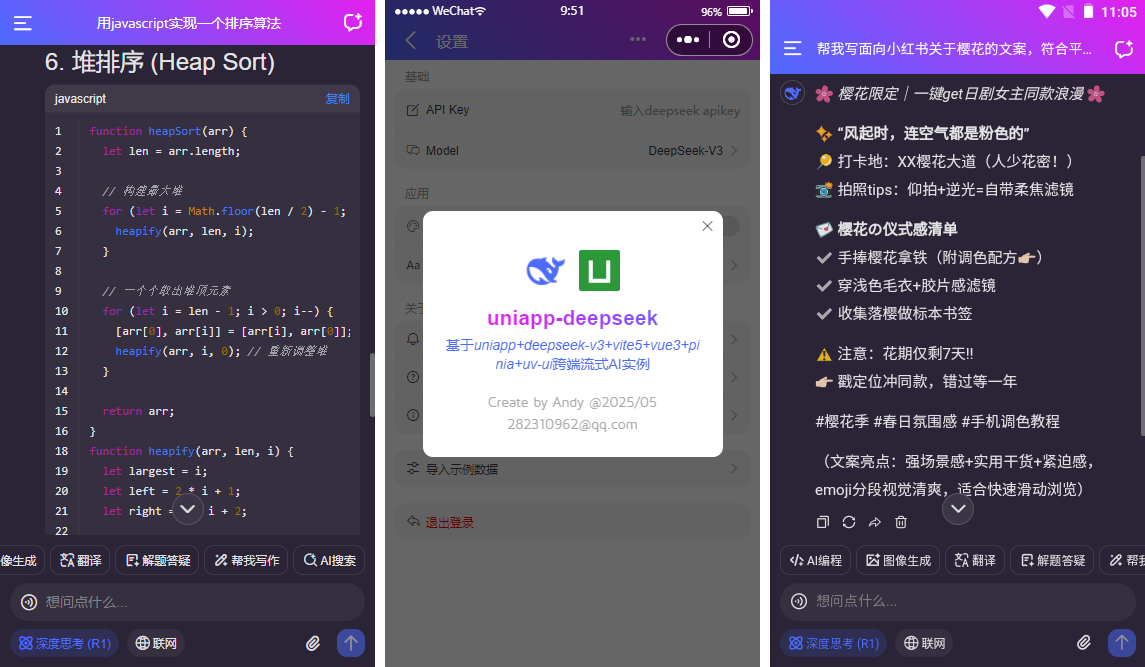Select the 翻译 chip in the left chat screen
The image size is (1145, 667).
80,560
